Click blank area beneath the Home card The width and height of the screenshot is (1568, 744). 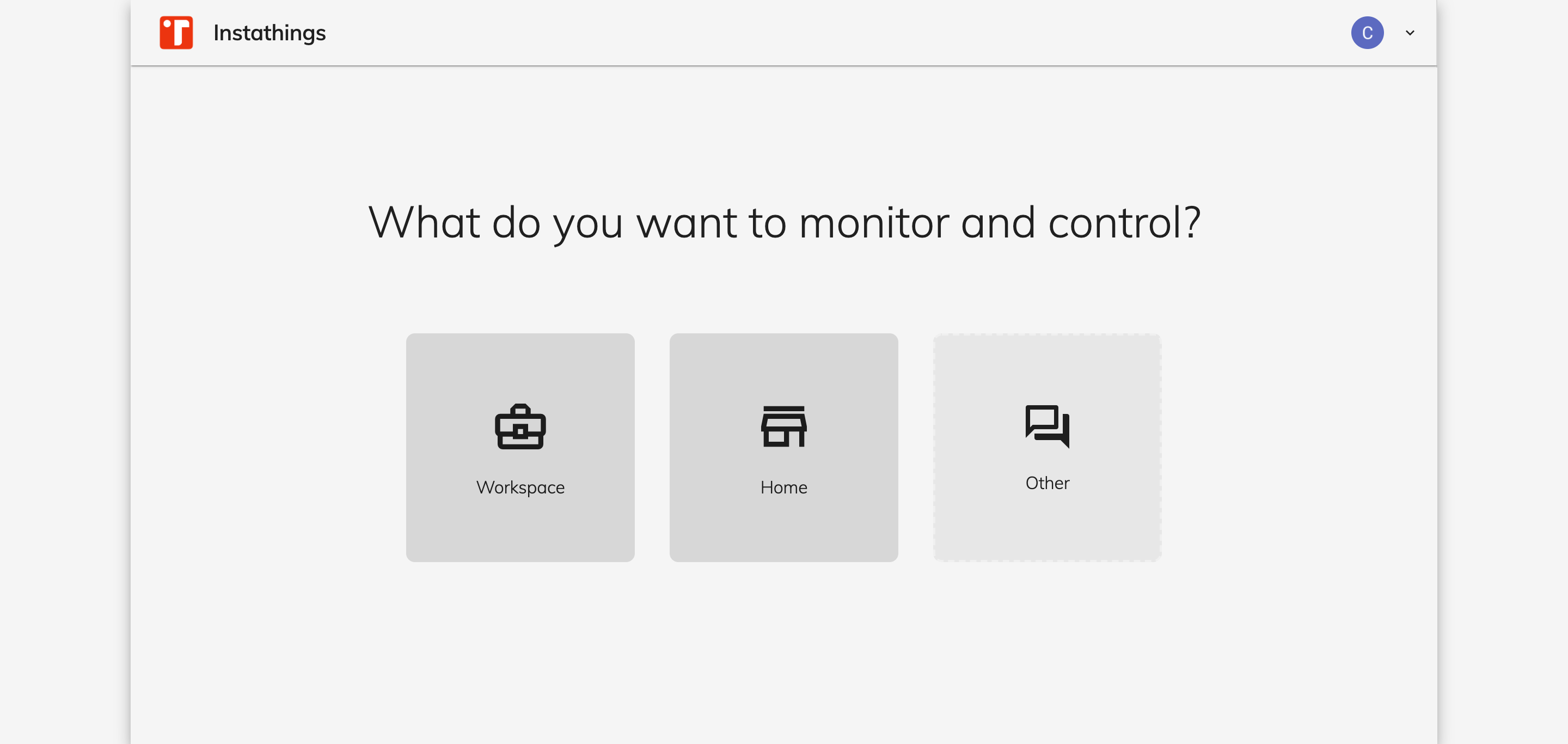click(x=784, y=645)
